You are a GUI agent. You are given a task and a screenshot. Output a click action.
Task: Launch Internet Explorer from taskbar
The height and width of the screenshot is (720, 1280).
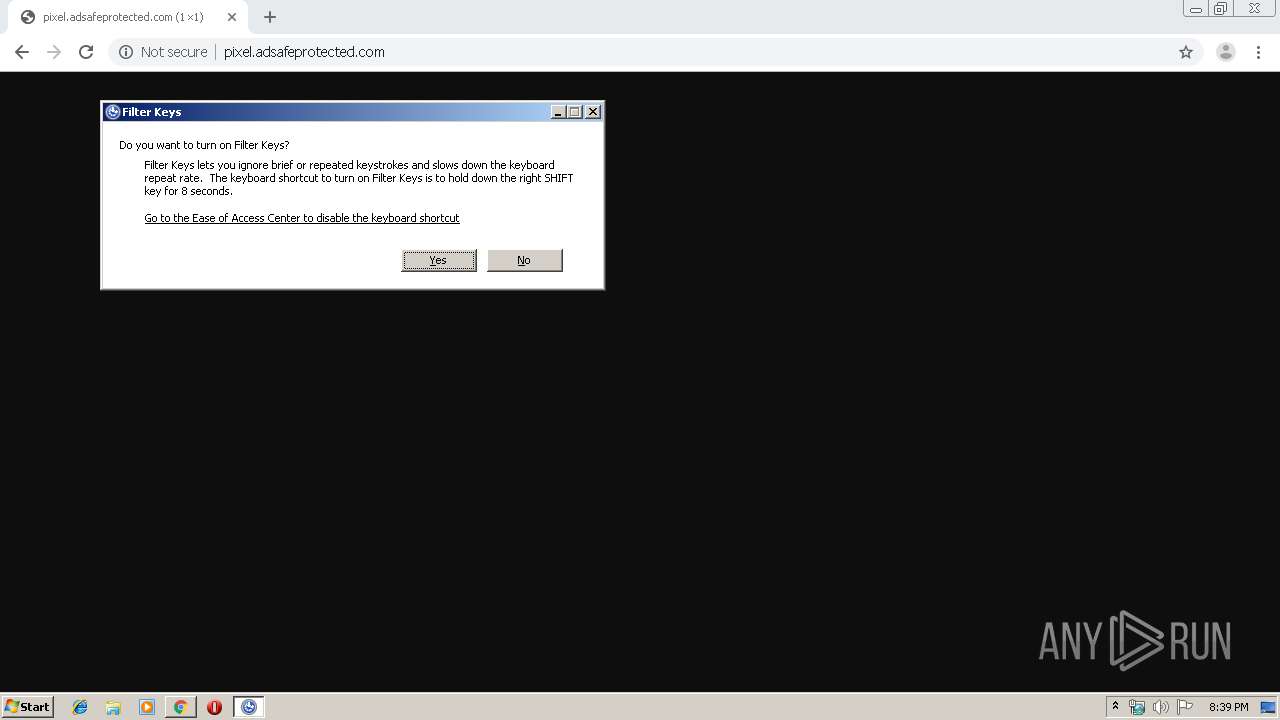(80, 707)
